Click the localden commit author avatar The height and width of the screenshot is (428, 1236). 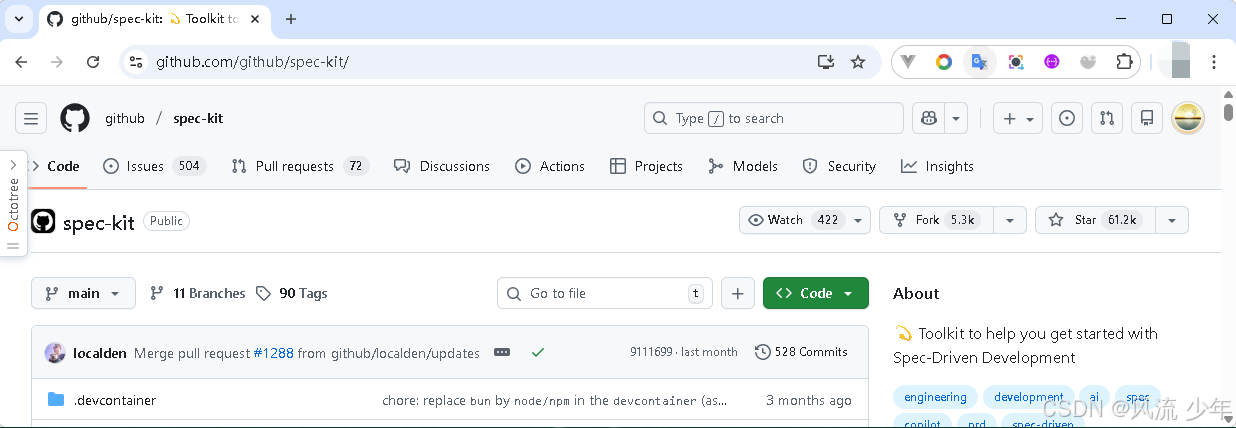55,352
